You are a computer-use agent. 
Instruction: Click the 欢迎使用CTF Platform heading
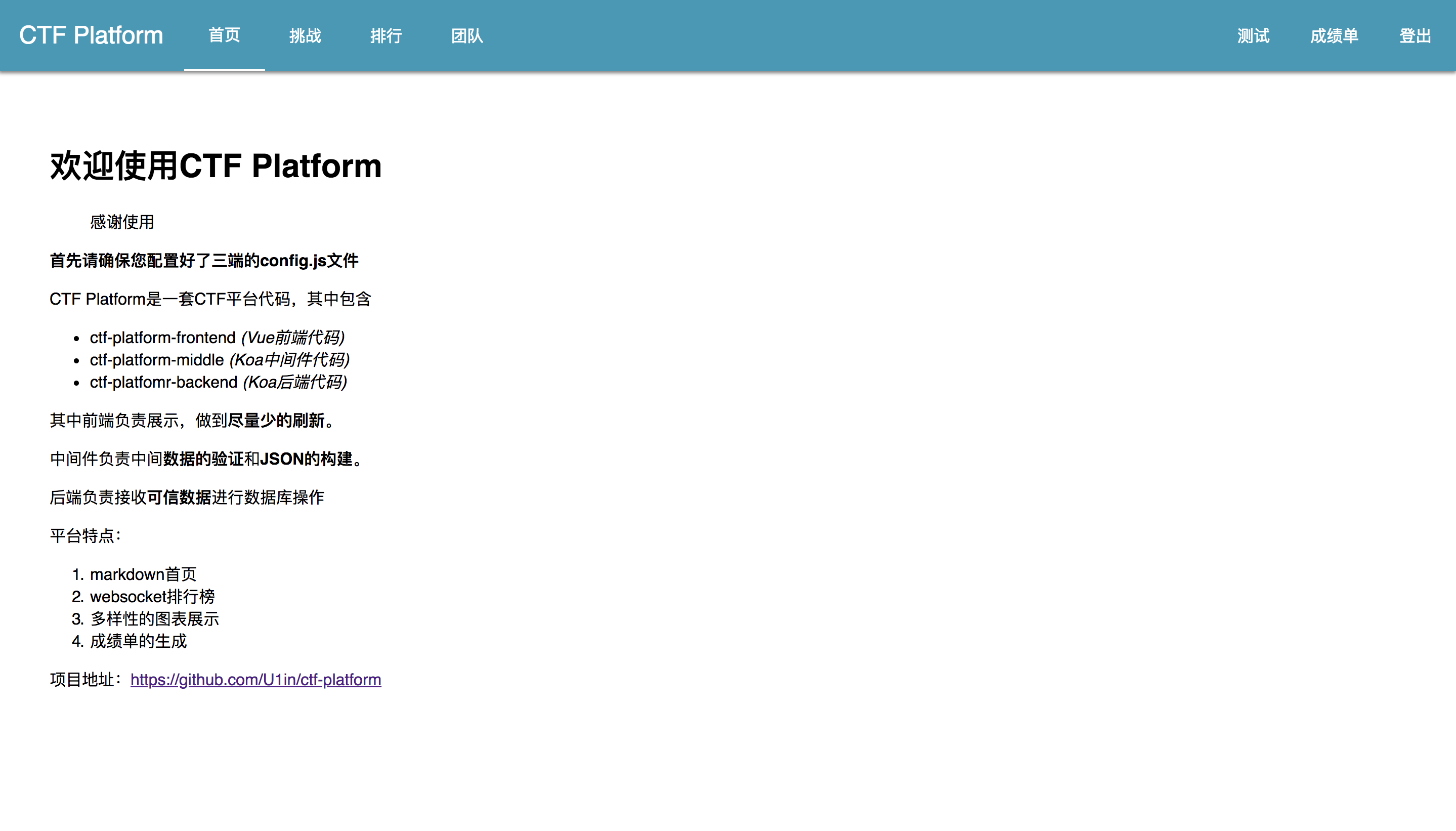pyautogui.click(x=216, y=166)
